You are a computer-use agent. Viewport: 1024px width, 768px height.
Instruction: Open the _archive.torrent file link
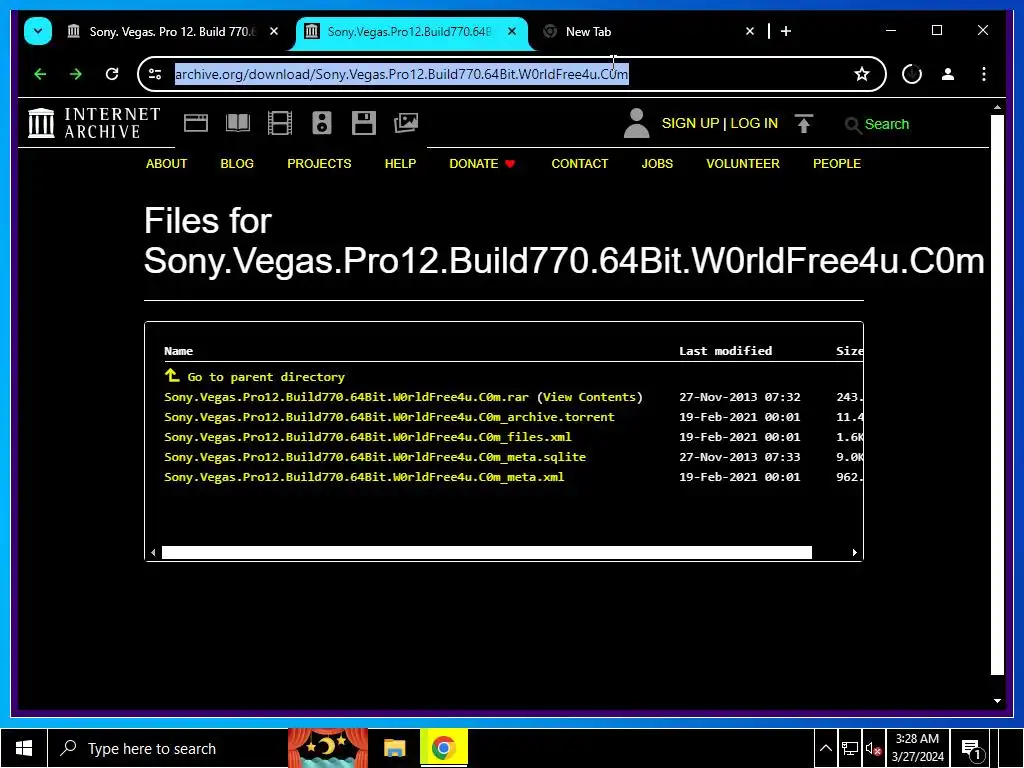[x=389, y=417]
